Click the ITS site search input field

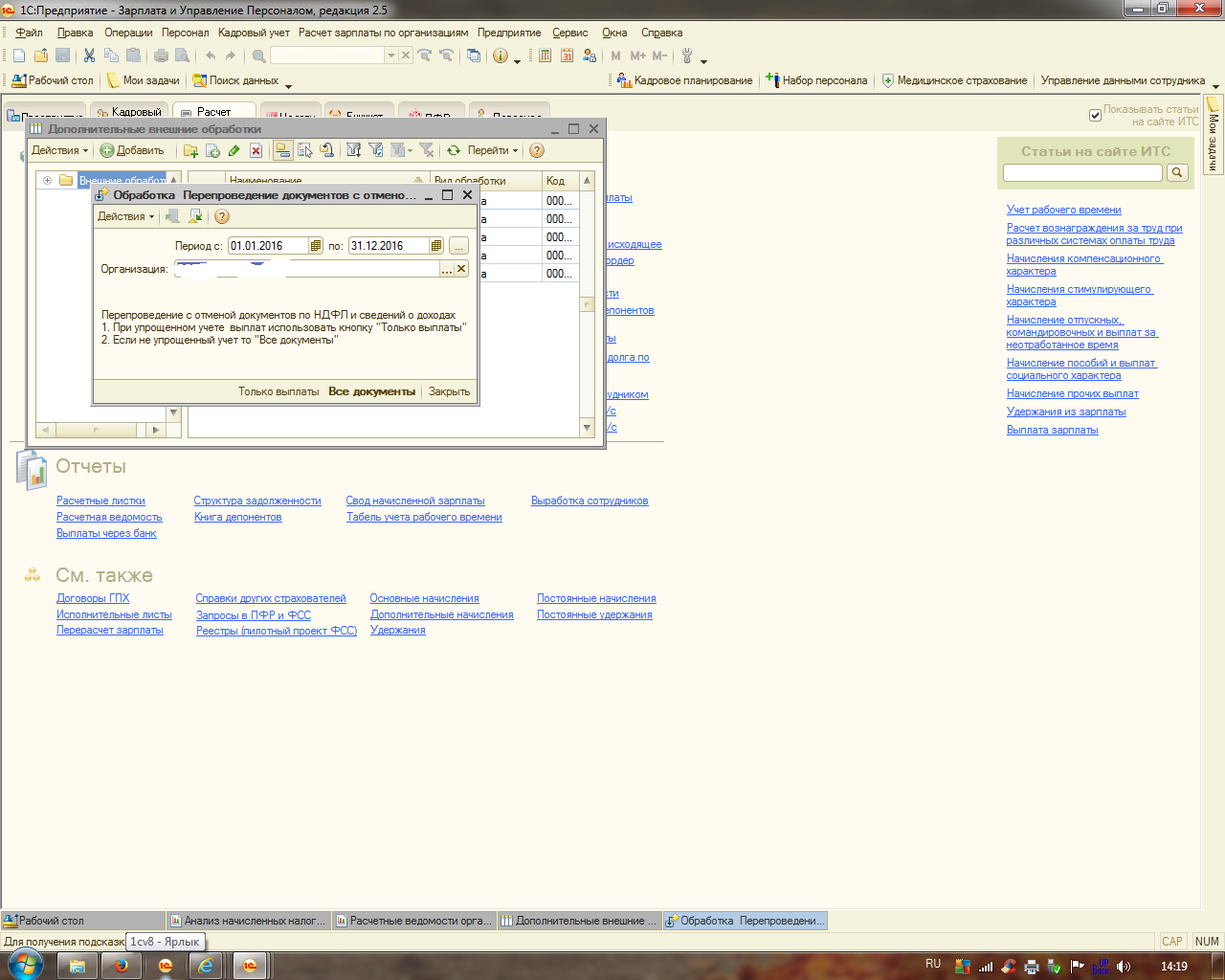click(x=1082, y=173)
